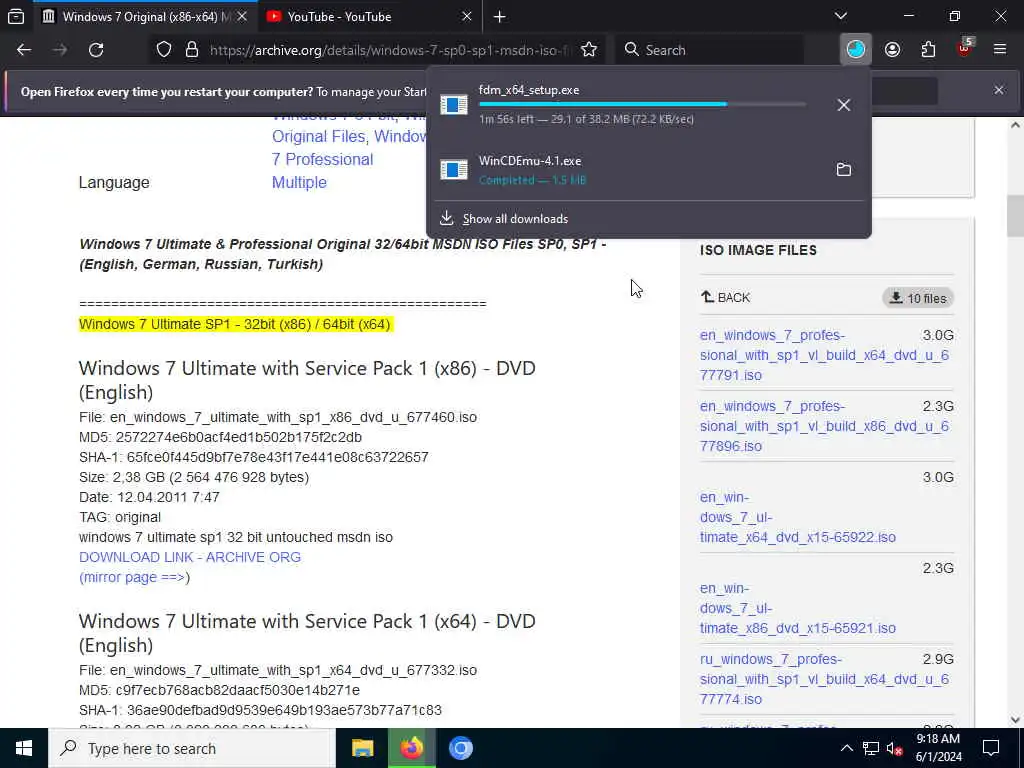Show hidden system tray icons
This screenshot has width=1024, height=768.
[x=846, y=748]
